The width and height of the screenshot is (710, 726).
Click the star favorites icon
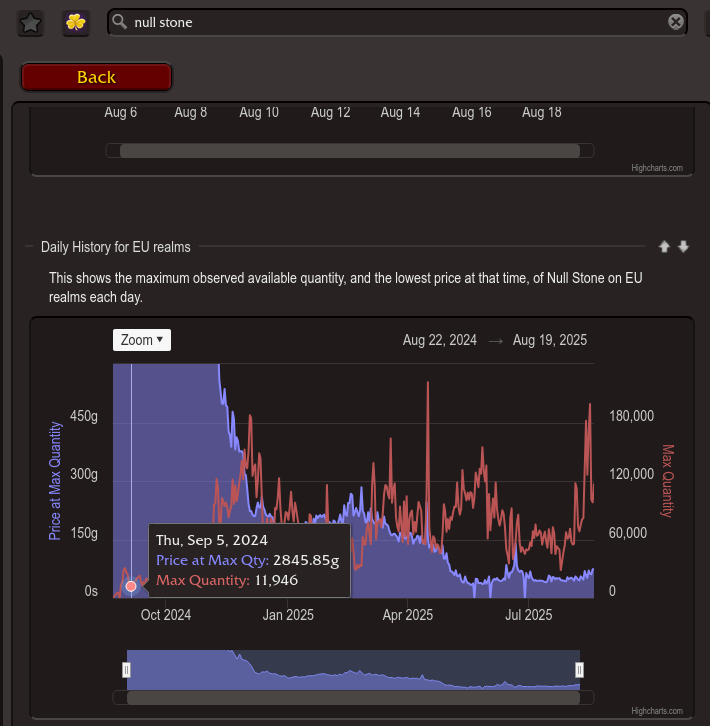click(31, 23)
